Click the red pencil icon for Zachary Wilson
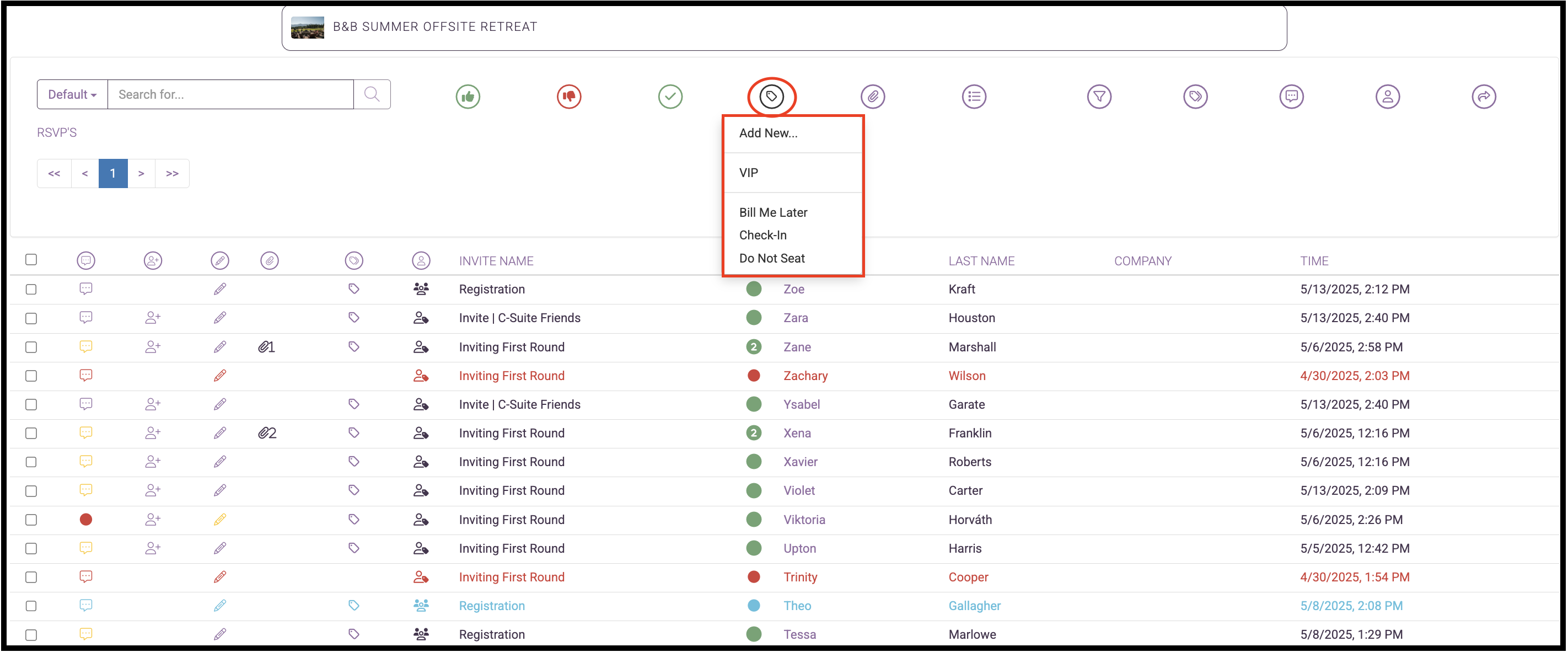Viewport: 1568px width, 652px height. point(220,376)
